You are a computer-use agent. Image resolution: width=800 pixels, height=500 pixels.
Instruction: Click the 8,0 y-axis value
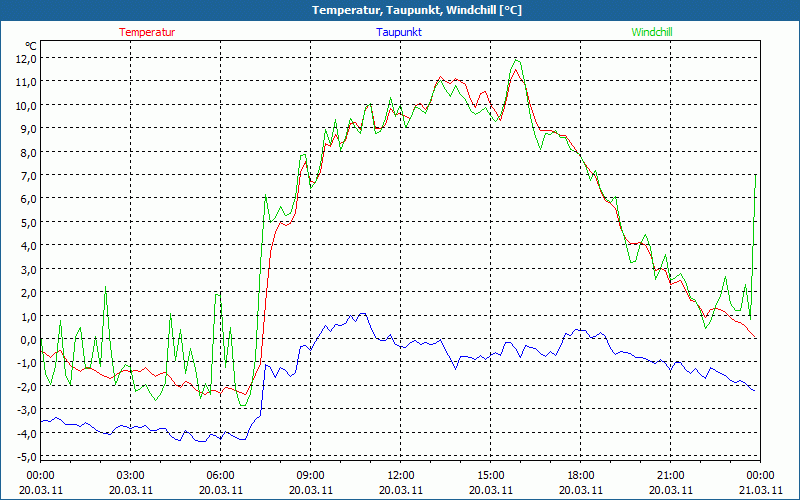pyautogui.click(x=29, y=152)
